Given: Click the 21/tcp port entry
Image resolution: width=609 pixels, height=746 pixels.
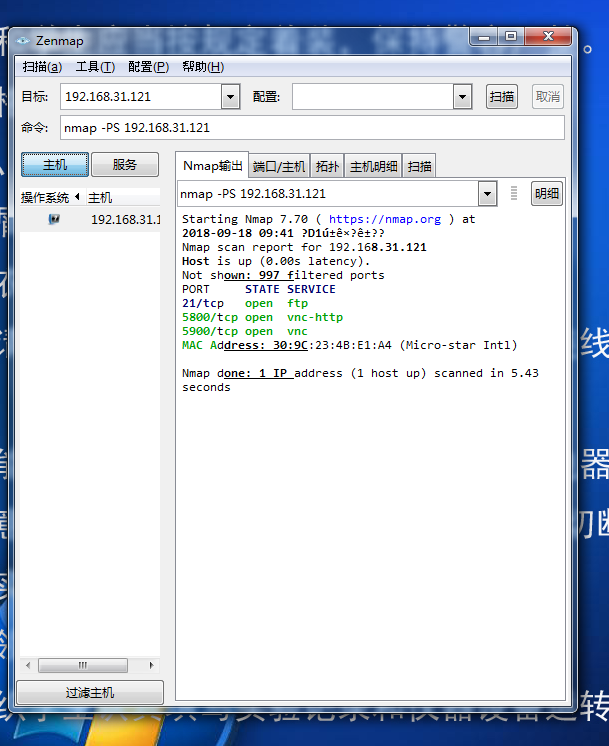Looking at the screenshot, I should click(203, 303).
